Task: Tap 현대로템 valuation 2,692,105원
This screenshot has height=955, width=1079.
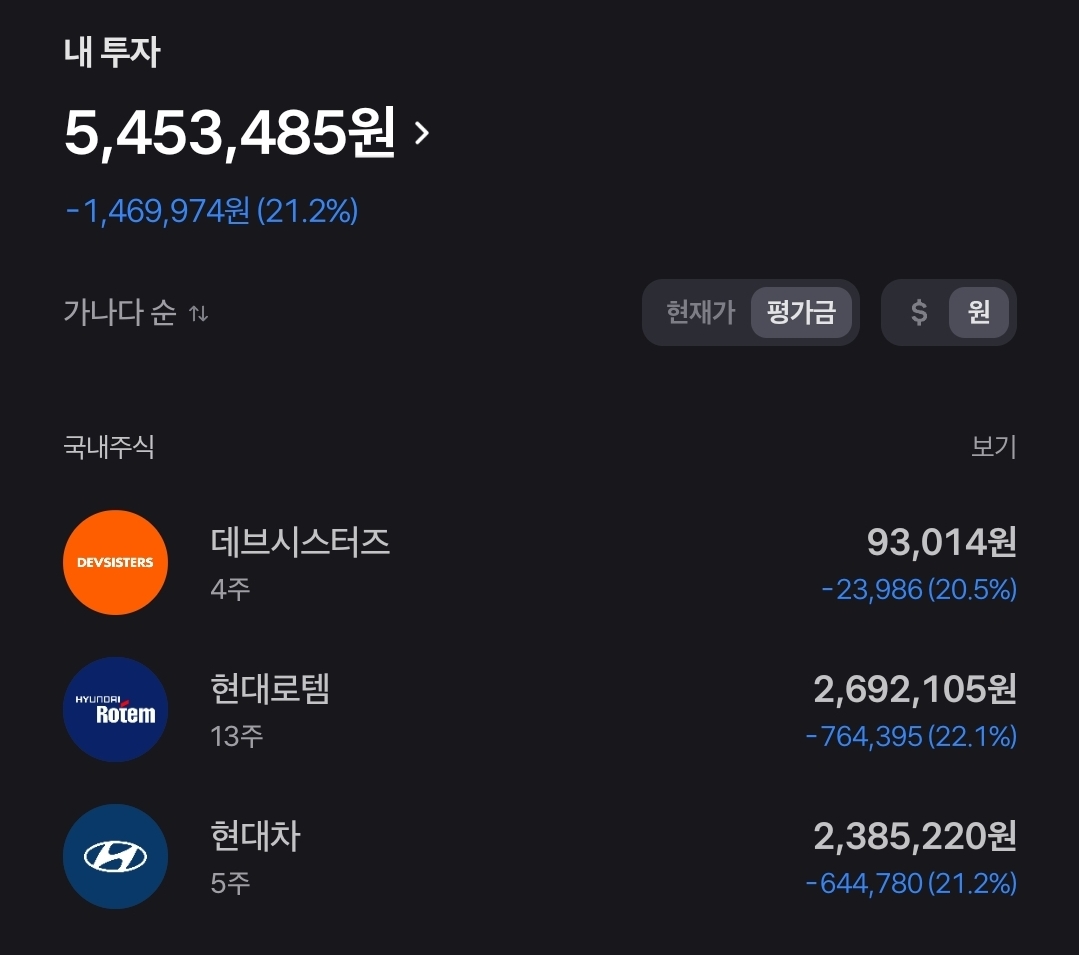Action: click(x=915, y=689)
